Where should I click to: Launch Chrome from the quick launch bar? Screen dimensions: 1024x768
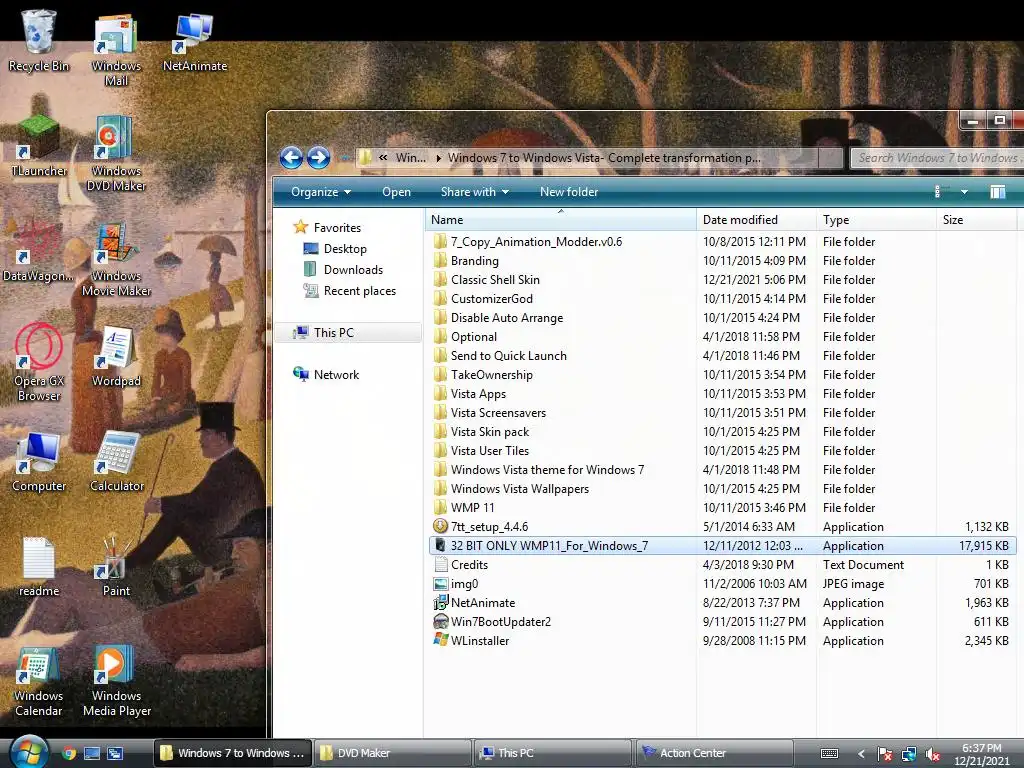(69, 753)
